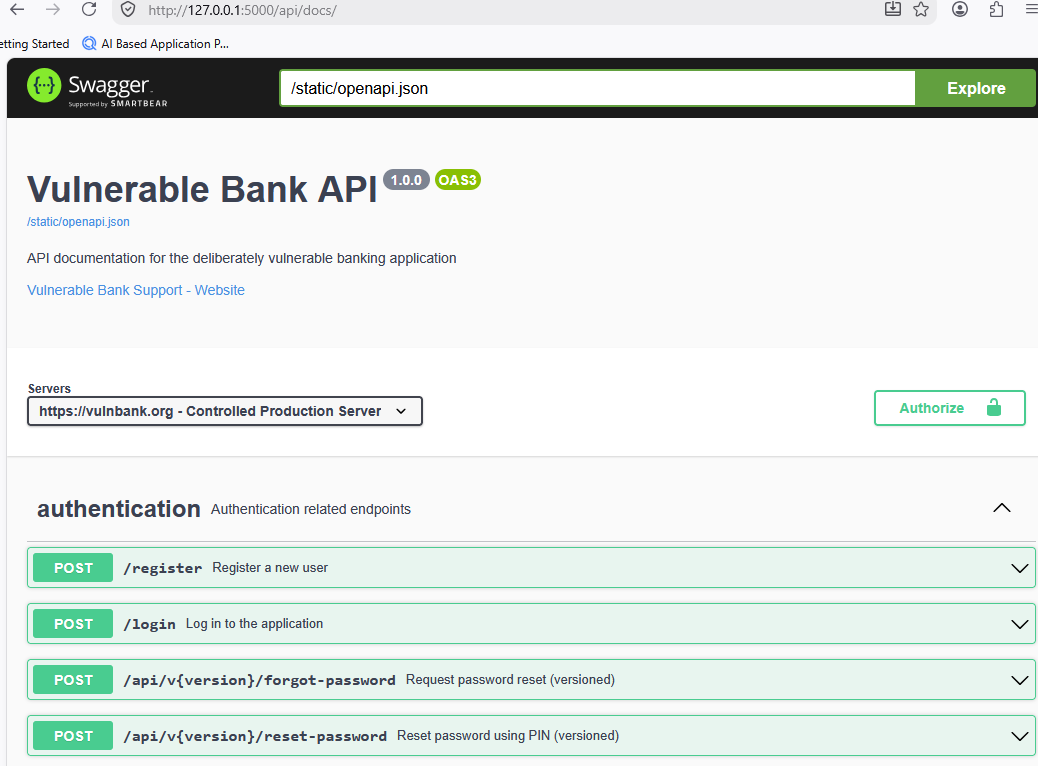Screen dimensions: 1038x766
Task: Click the /static/openapi.json spec input field
Action: [597, 88]
